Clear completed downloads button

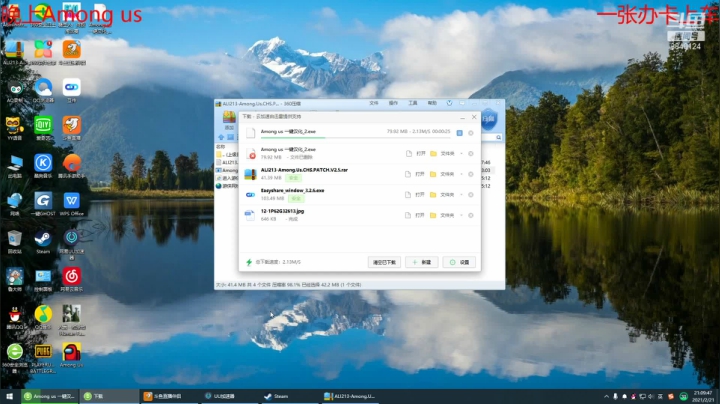pyautogui.click(x=384, y=262)
